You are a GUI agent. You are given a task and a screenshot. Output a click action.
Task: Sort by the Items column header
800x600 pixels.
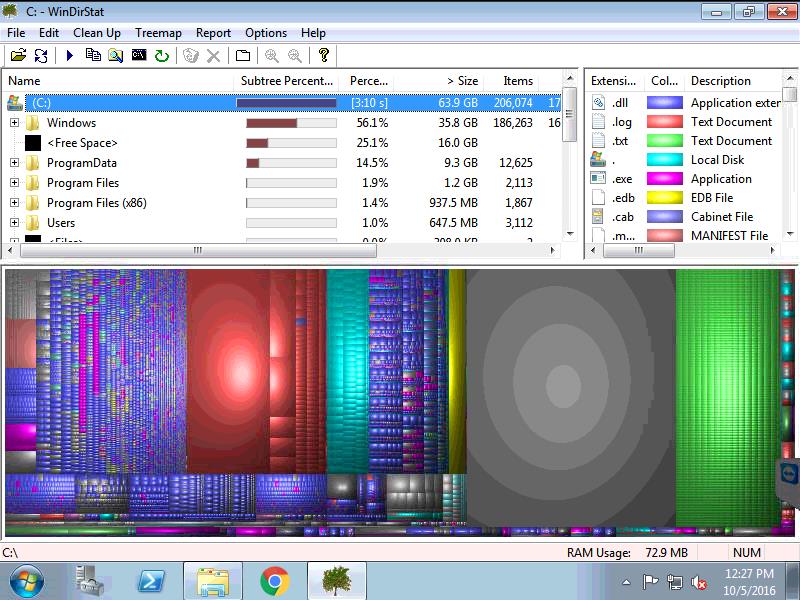point(511,81)
